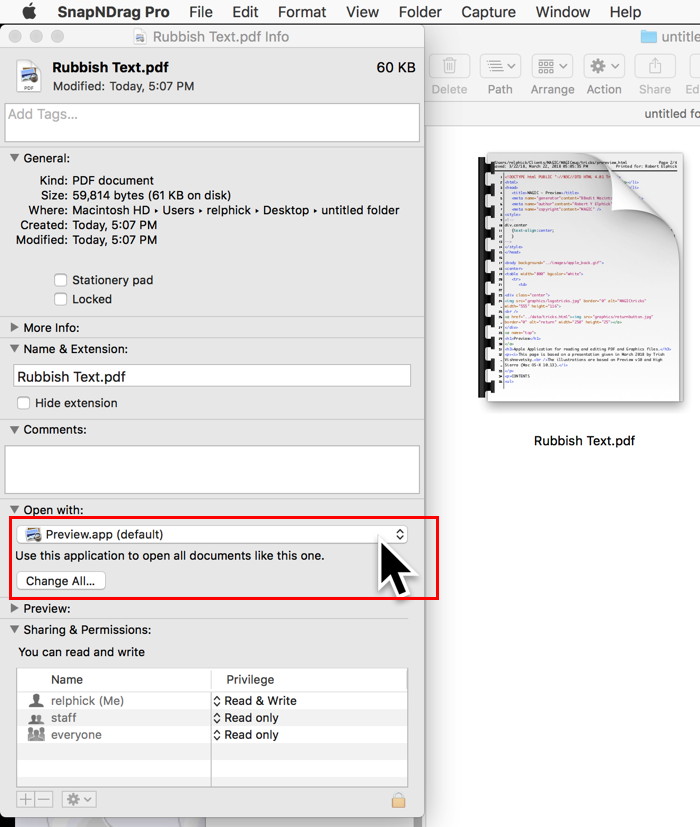Open the Format menu
Image resolution: width=700 pixels, height=827 pixels.
pyautogui.click(x=302, y=12)
